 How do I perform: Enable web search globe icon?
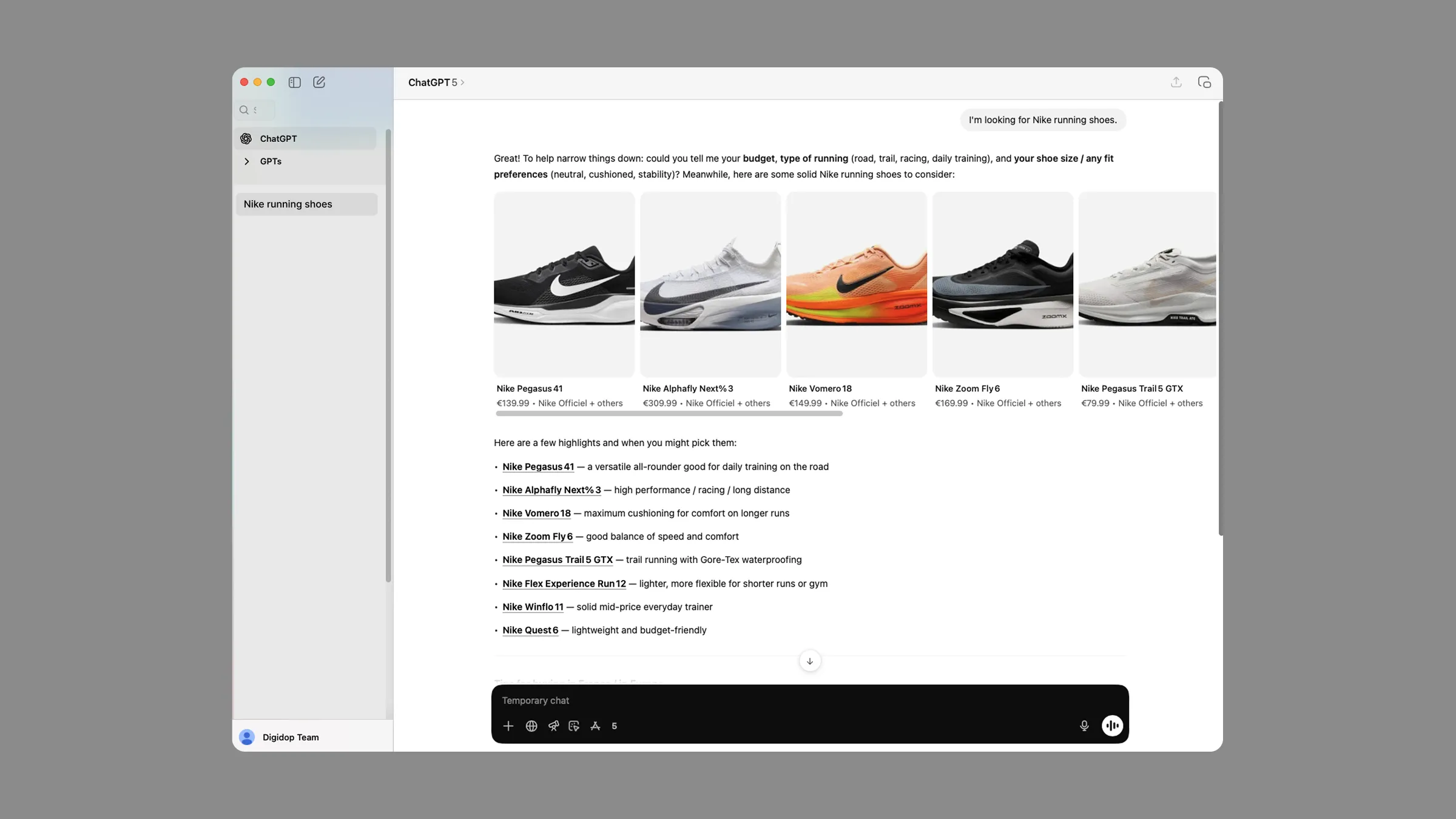click(x=531, y=726)
